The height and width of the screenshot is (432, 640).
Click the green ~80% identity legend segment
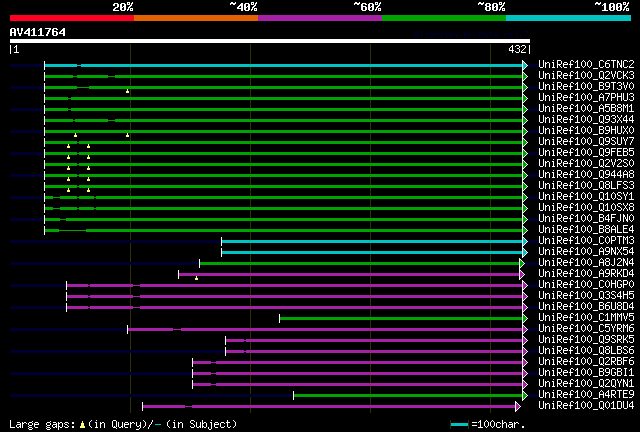(444, 18)
